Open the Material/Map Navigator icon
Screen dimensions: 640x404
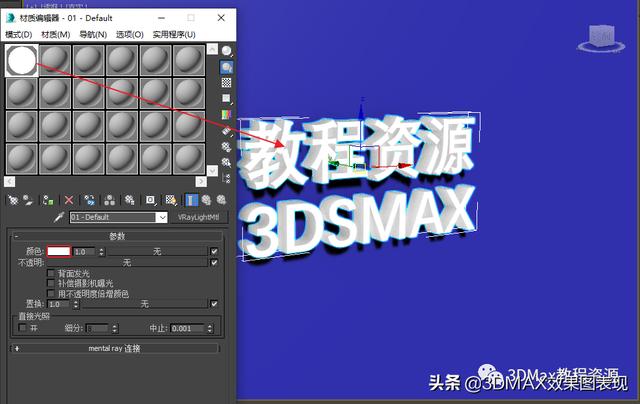tap(227, 178)
